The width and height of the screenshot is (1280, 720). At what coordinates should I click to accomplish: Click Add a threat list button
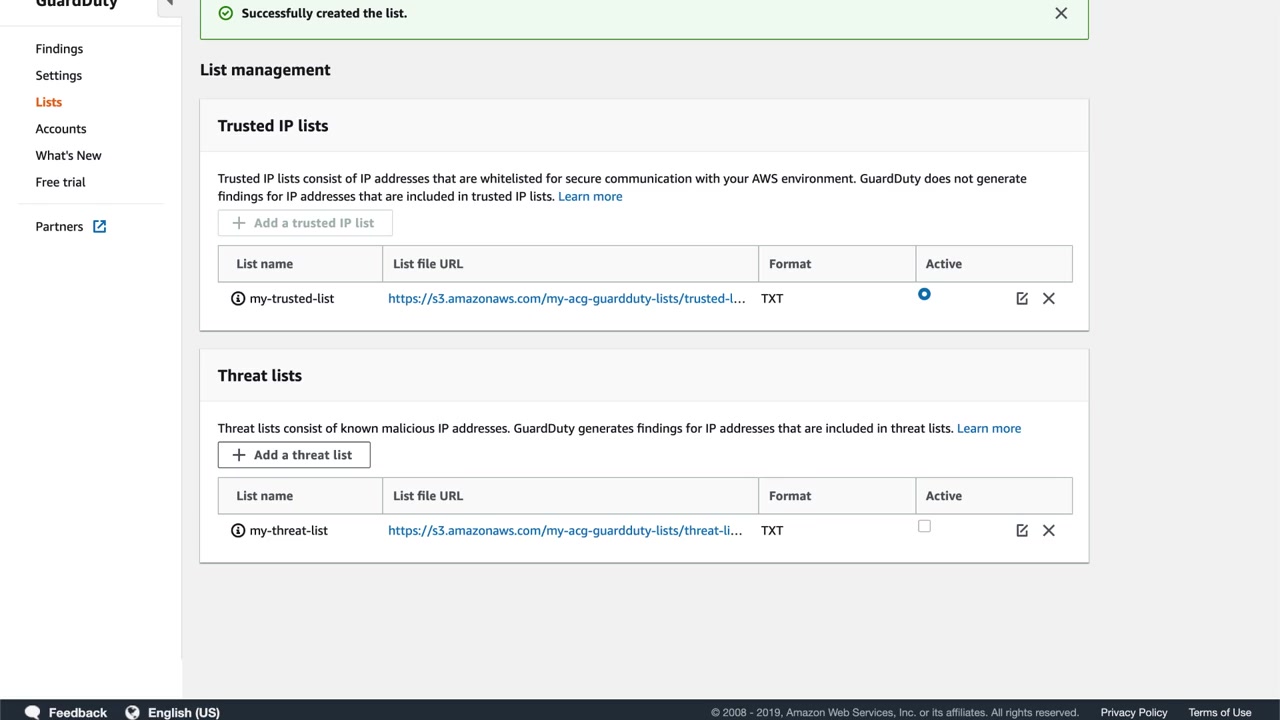[x=294, y=455]
